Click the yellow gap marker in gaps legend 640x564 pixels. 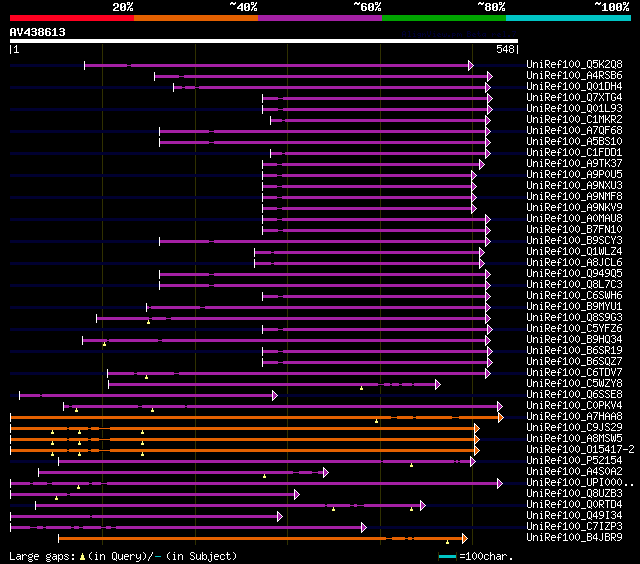(82, 556)
